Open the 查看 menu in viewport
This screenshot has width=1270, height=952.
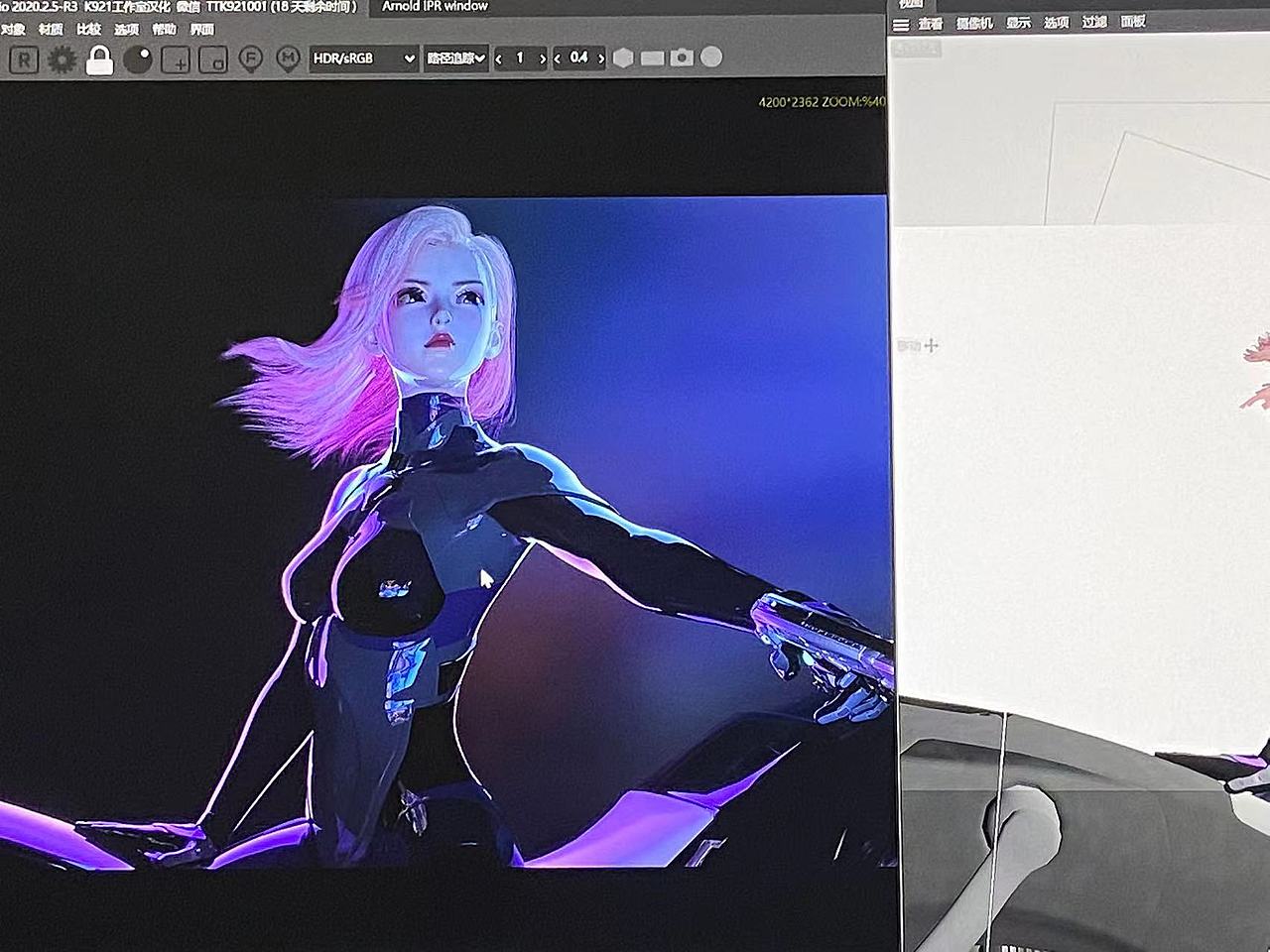click(x=931, y=24)
